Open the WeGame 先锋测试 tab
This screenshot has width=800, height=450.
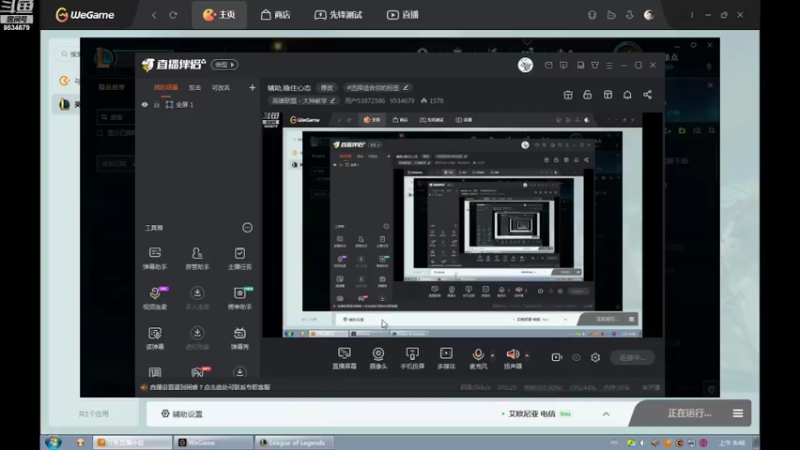pyautogui.click(x=338, y=15)
